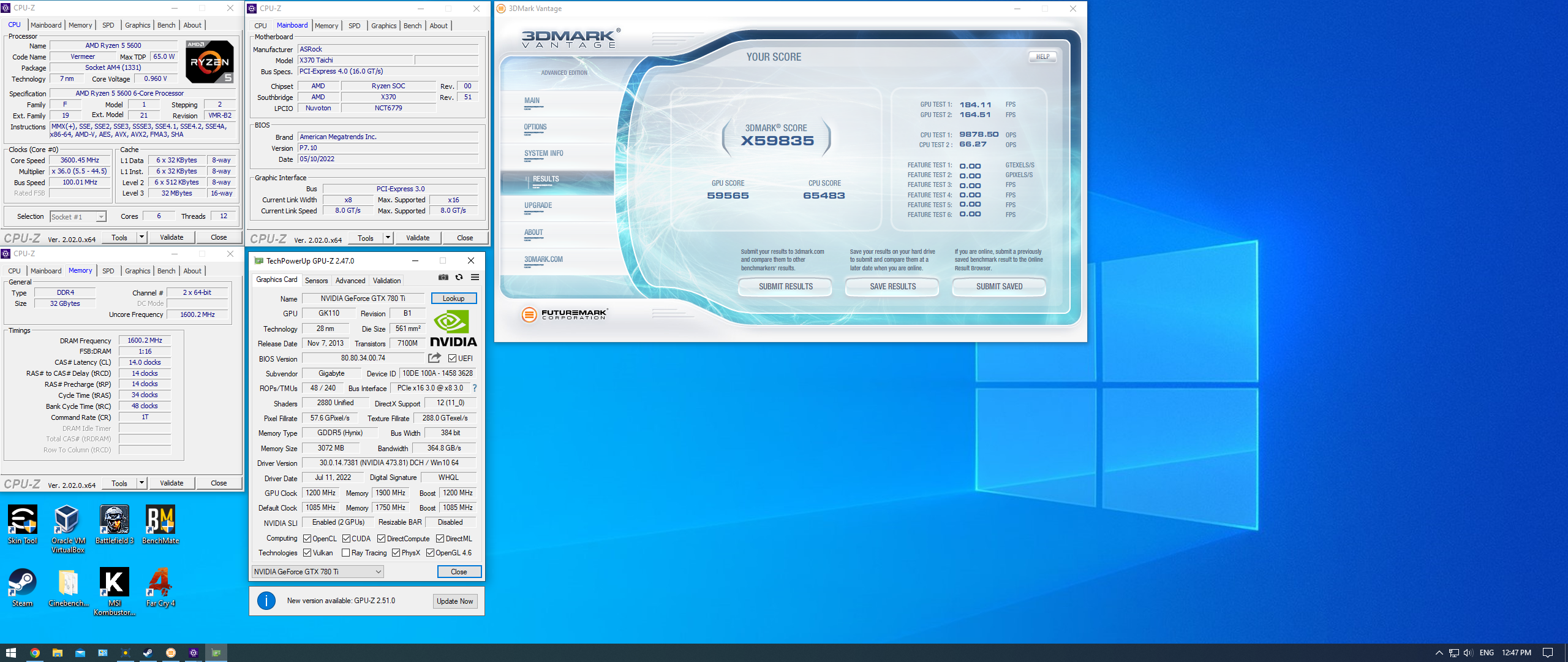1568x662 pixels.
Task: Launch MSI Kombustor from the desktop
Action: pos(115,592)
